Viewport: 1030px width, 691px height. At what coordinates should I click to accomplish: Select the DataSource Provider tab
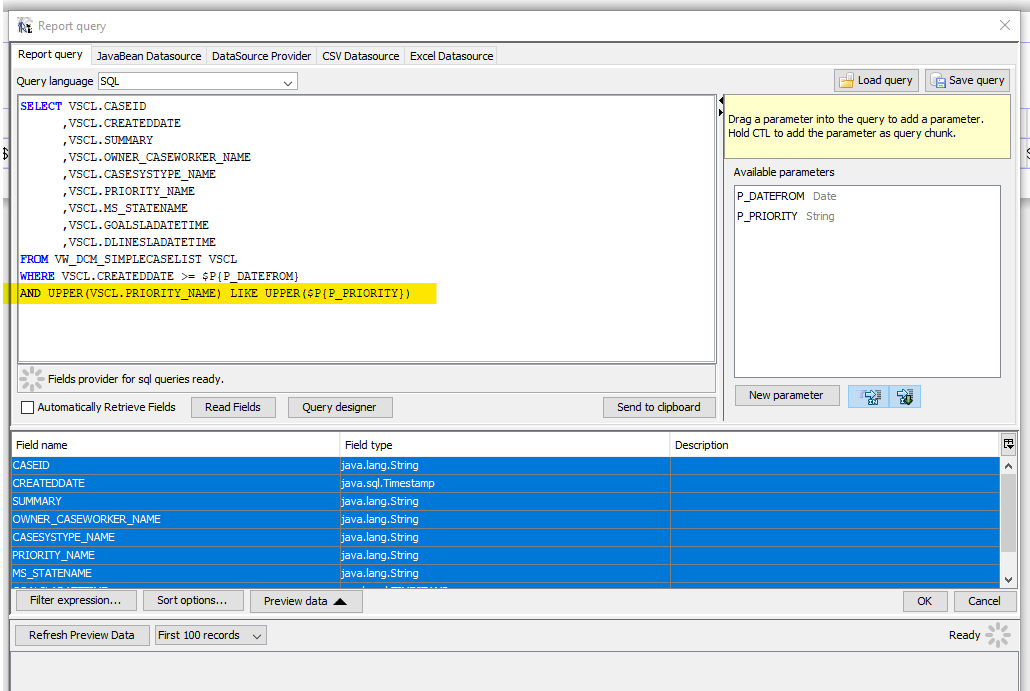[261, 56]
